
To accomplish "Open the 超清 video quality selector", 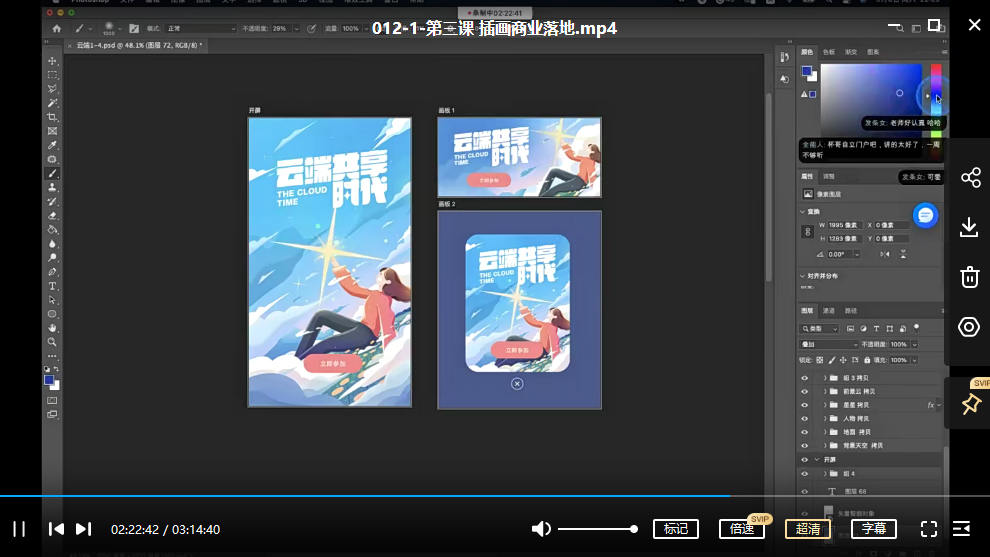I will tap(807, 529).
